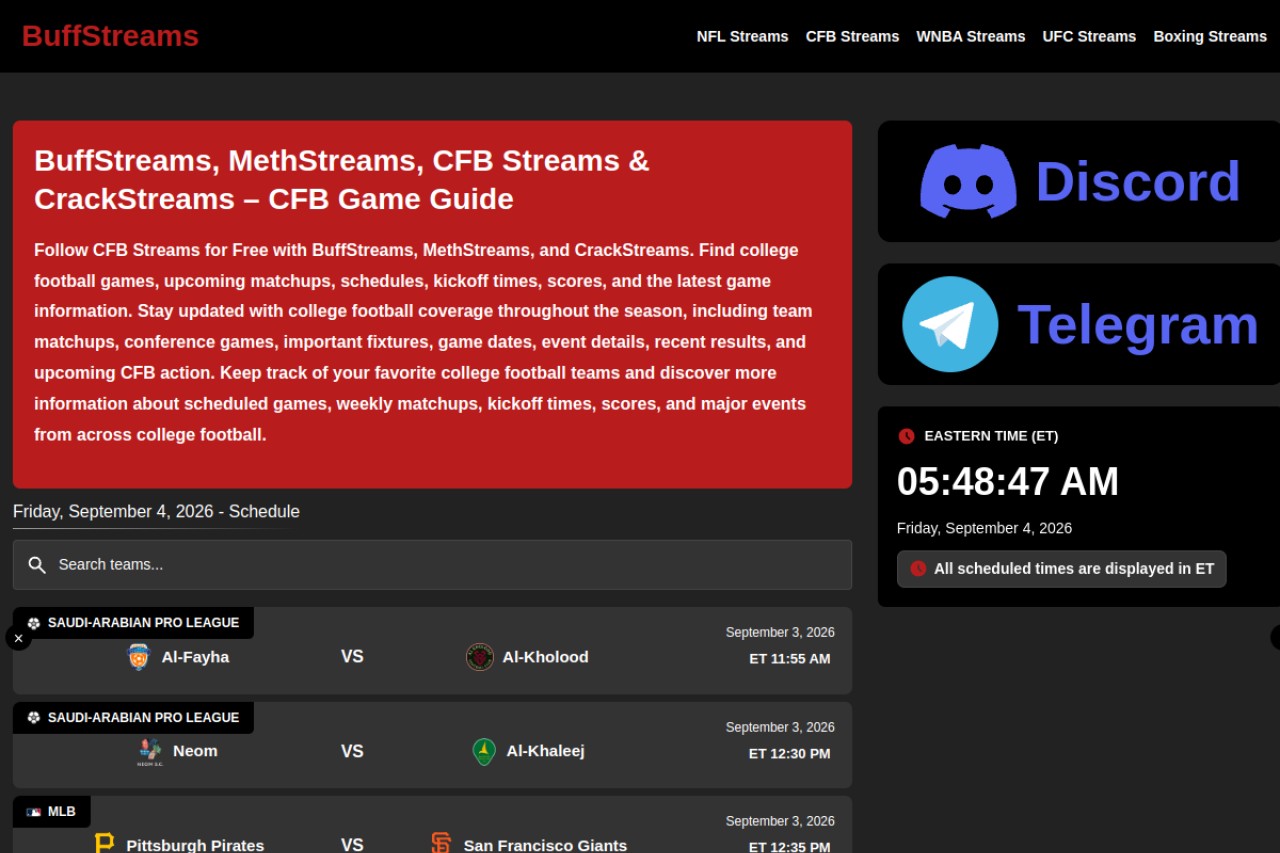Screen dimensions: 1280x853
Task: Open WNBA Streams page
Action: pyautogui.click(x=971, y=36)
